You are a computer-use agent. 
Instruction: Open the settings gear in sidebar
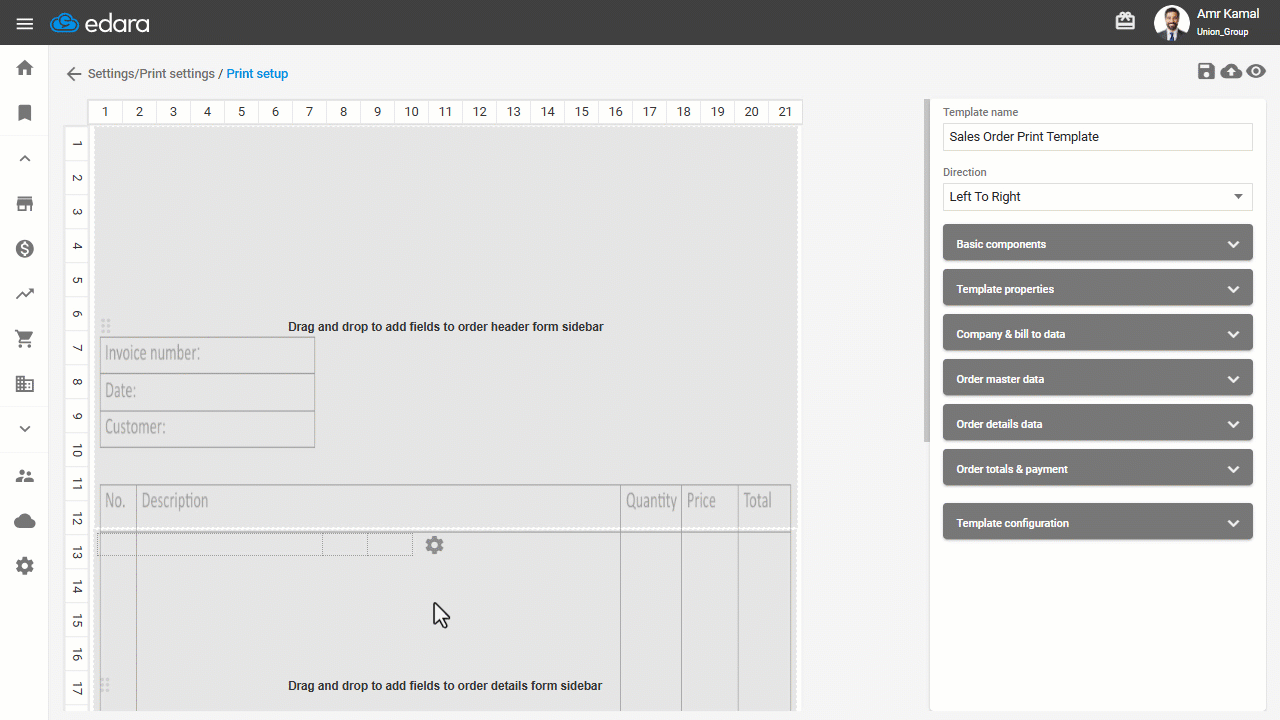(x=25, y=566)
